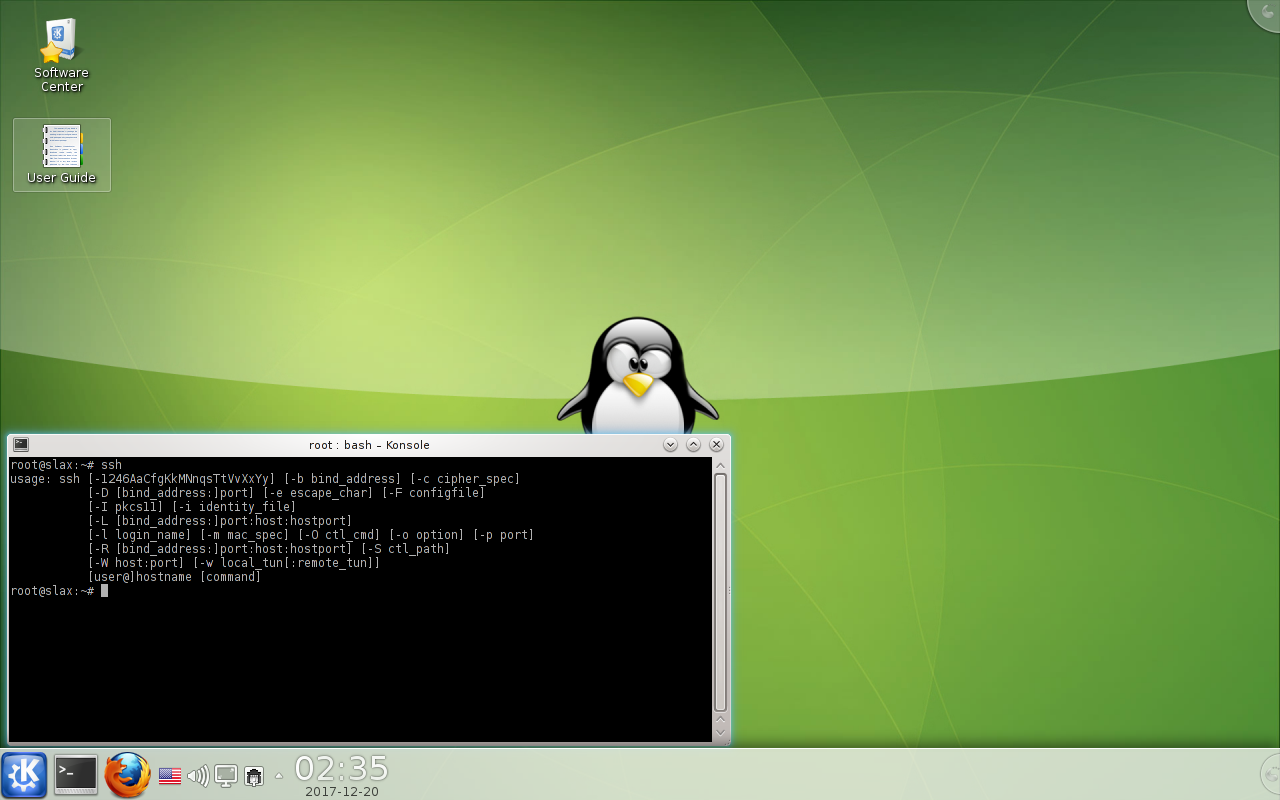Maximize the Konsole window
The image size is (1280, 800).
(693, 445)
